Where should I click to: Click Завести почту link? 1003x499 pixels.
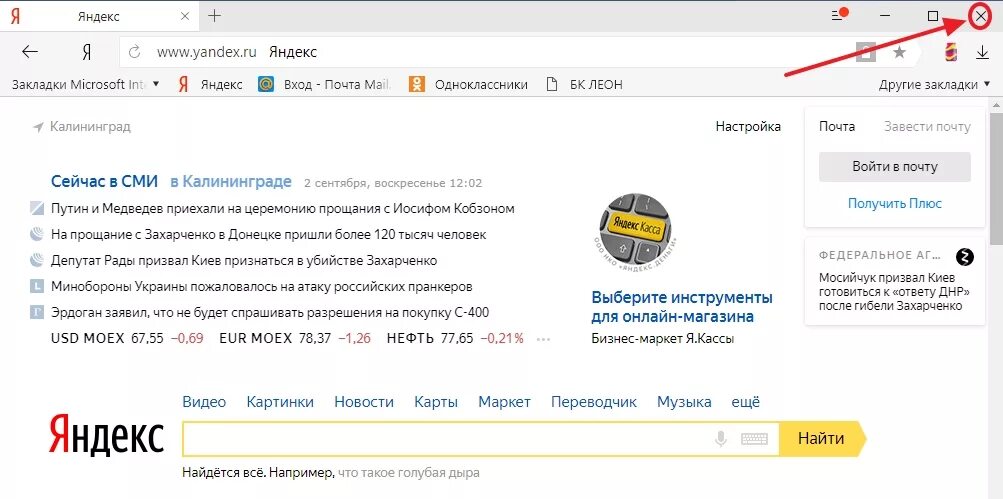(927, 127)
